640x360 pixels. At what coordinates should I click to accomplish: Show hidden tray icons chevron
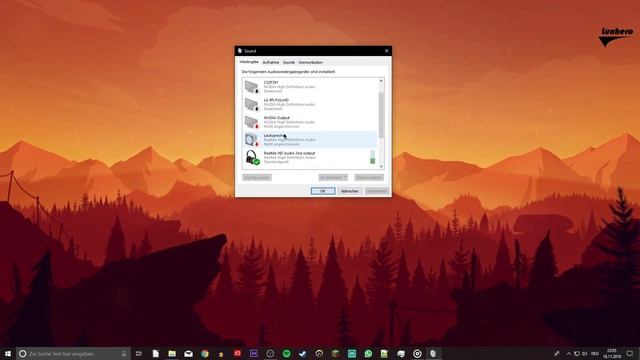[569, 354]
